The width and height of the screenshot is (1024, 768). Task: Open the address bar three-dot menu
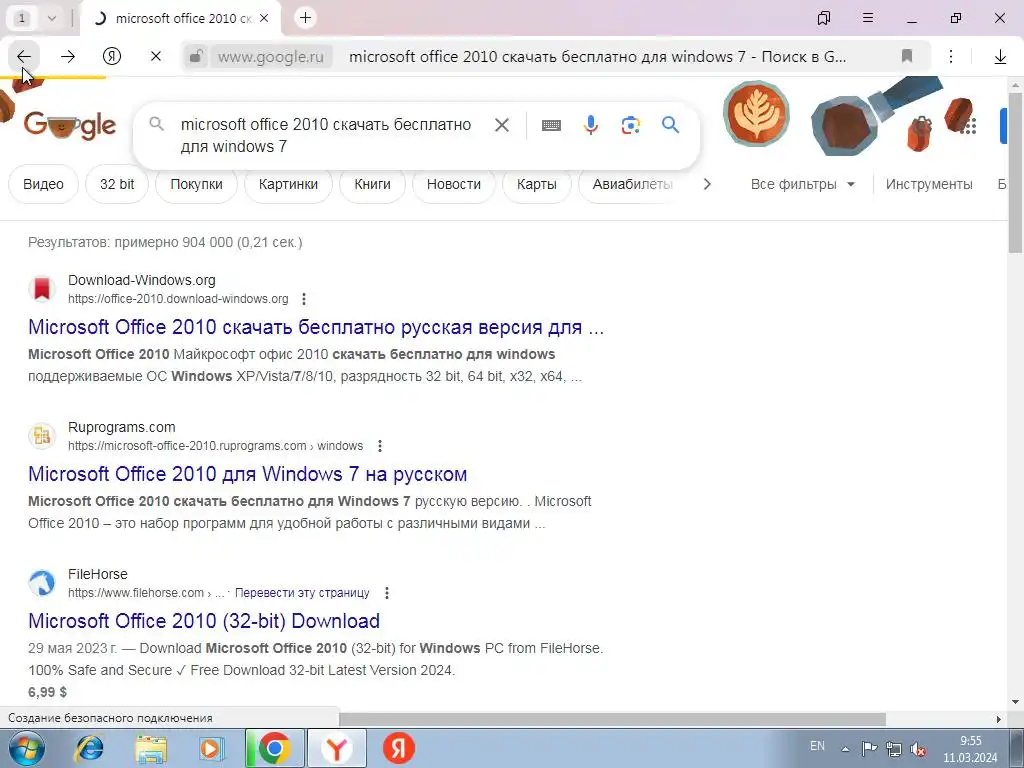951,57
